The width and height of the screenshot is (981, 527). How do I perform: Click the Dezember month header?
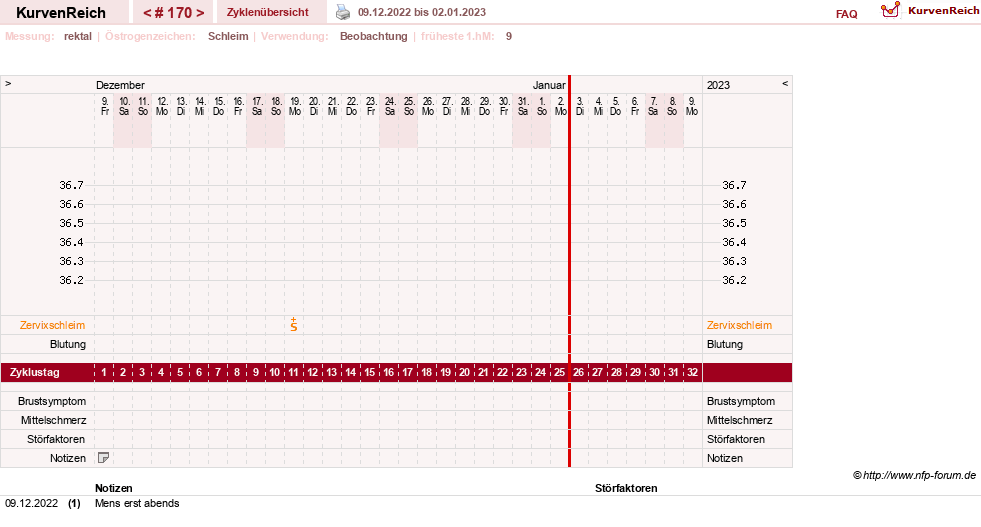tap(120, 85)
